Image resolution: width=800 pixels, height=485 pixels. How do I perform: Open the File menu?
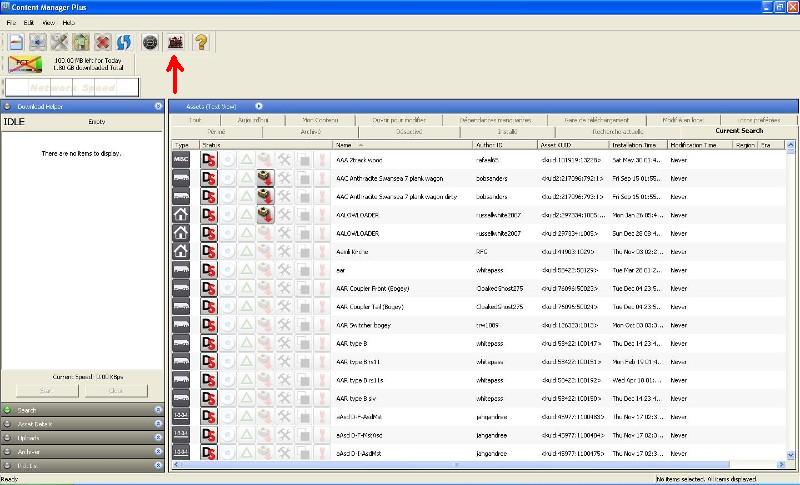(11, 23)
